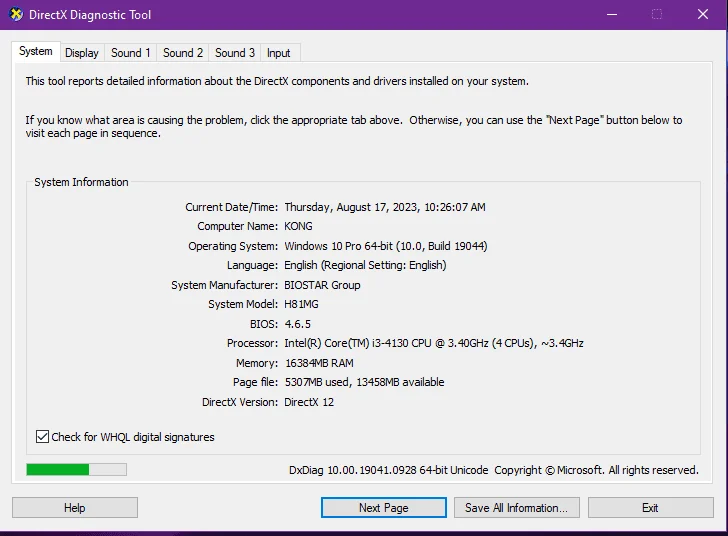Click the Processor label
The height and width of the screenshot is (536, 728).
coord(253,343)
